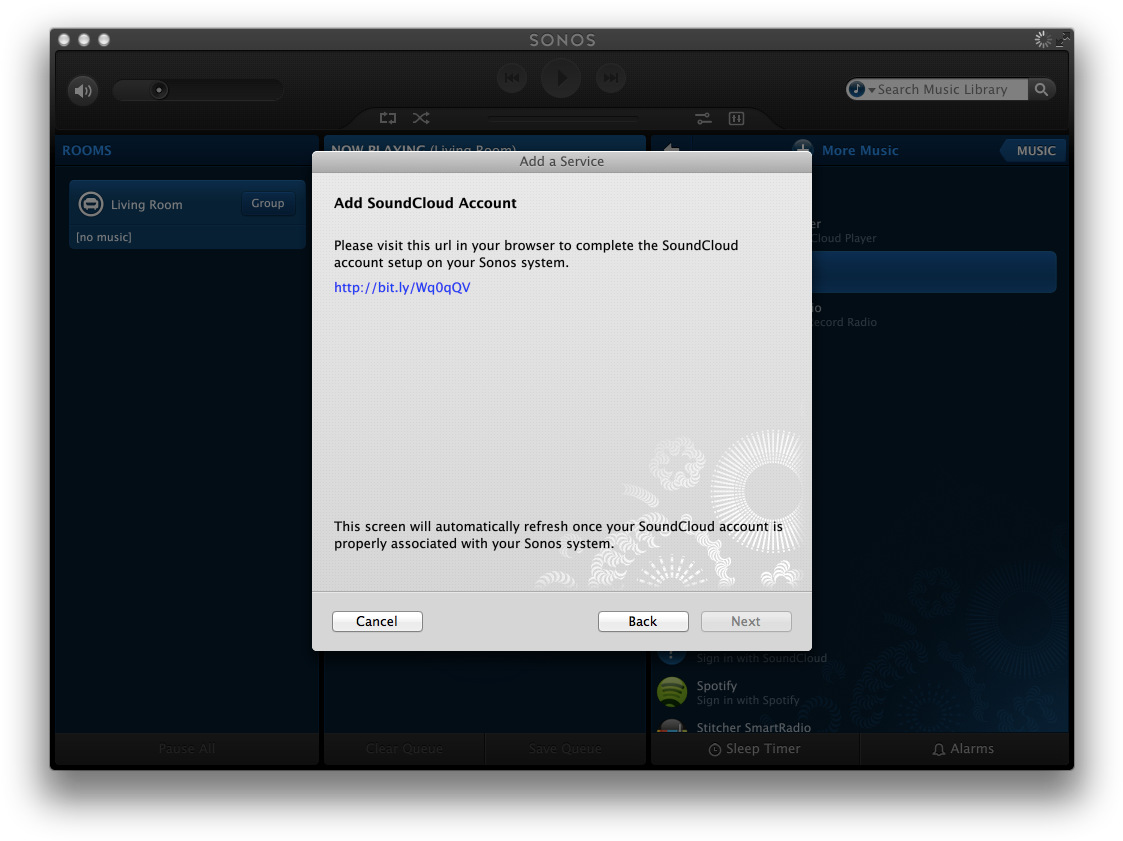Click the Group button for Living Room
This screenshot has width=1123, height=841.
pos(268,203)
